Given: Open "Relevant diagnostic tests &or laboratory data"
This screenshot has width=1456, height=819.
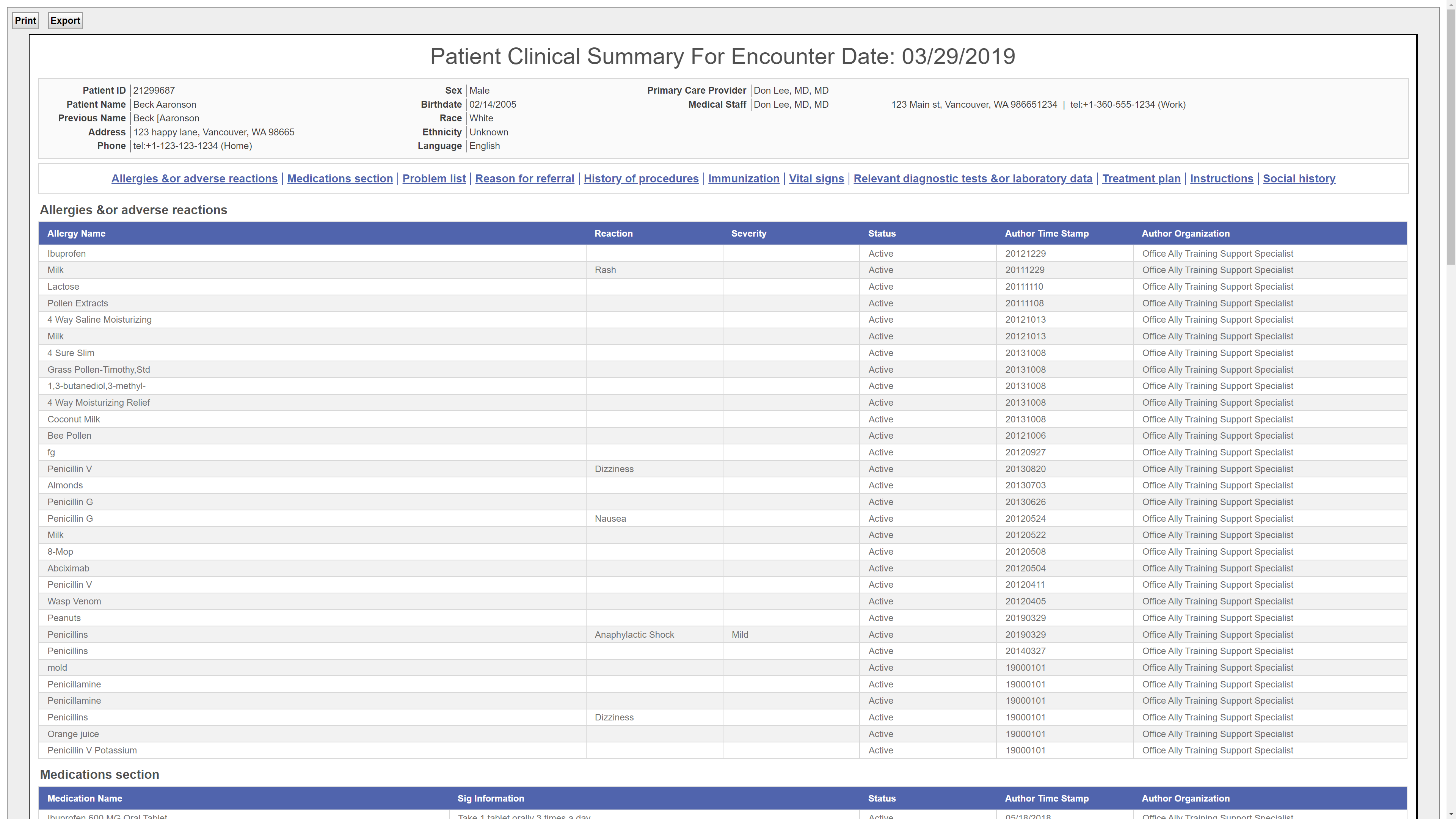Looking at the screenshot, I should tap(973, 178).
